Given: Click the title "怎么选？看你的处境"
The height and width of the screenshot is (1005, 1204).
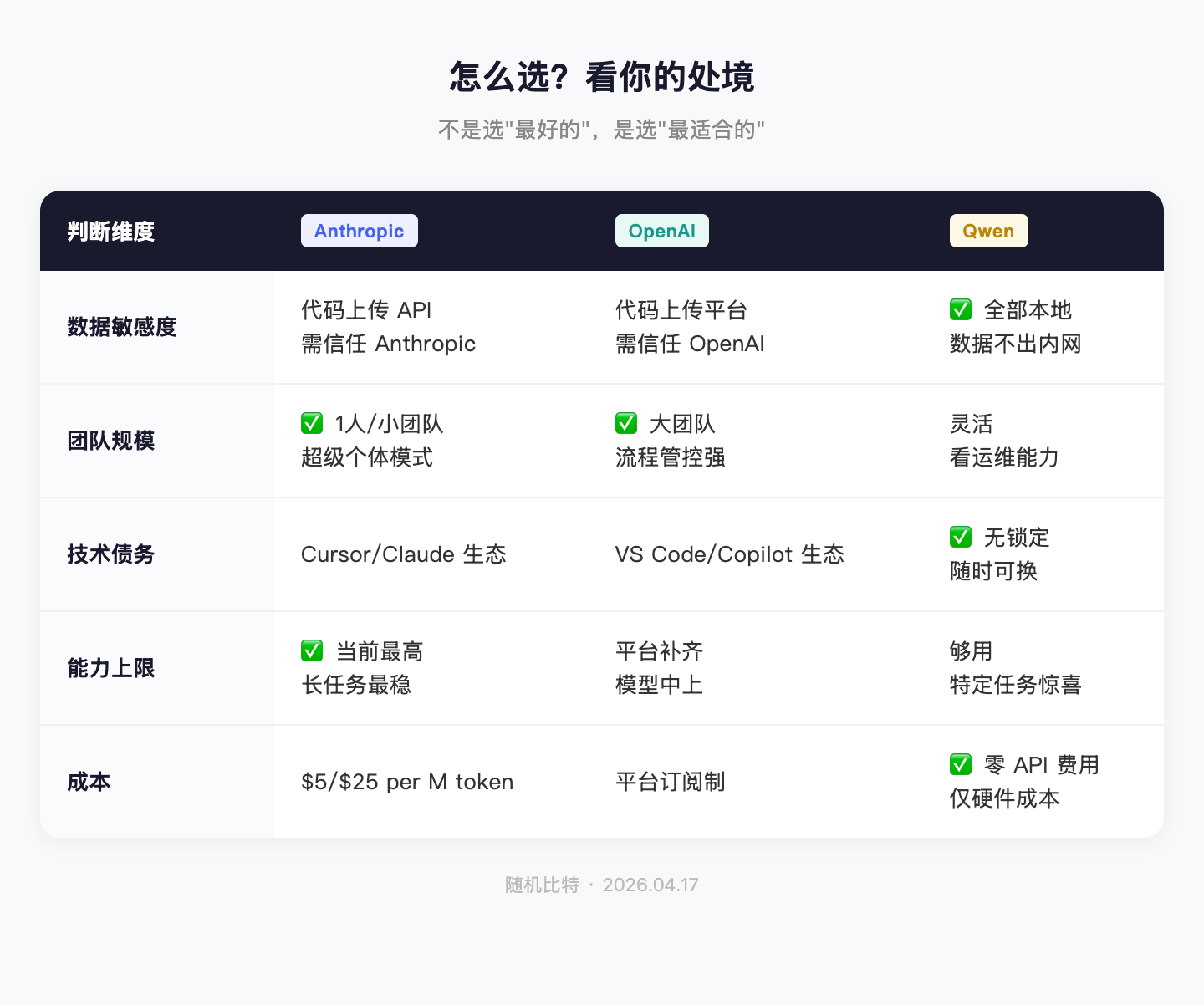Looking at the screenshot, I should pyautogui.click(x=602, y=77).
